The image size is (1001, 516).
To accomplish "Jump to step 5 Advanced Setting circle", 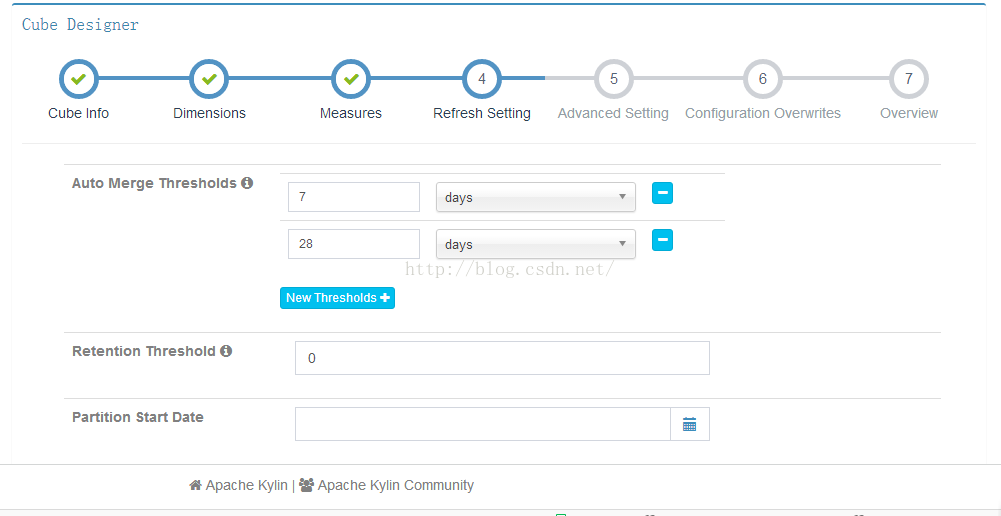I will [x=613, y=79].
